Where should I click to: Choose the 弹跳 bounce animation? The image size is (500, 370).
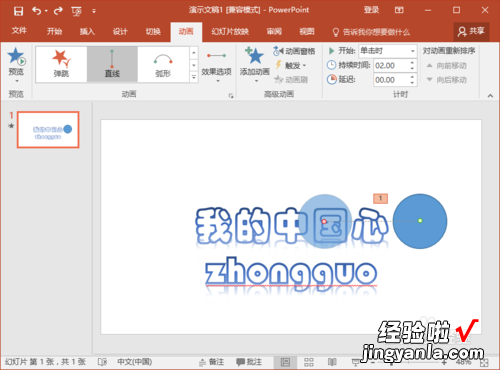tap(61, 64)
